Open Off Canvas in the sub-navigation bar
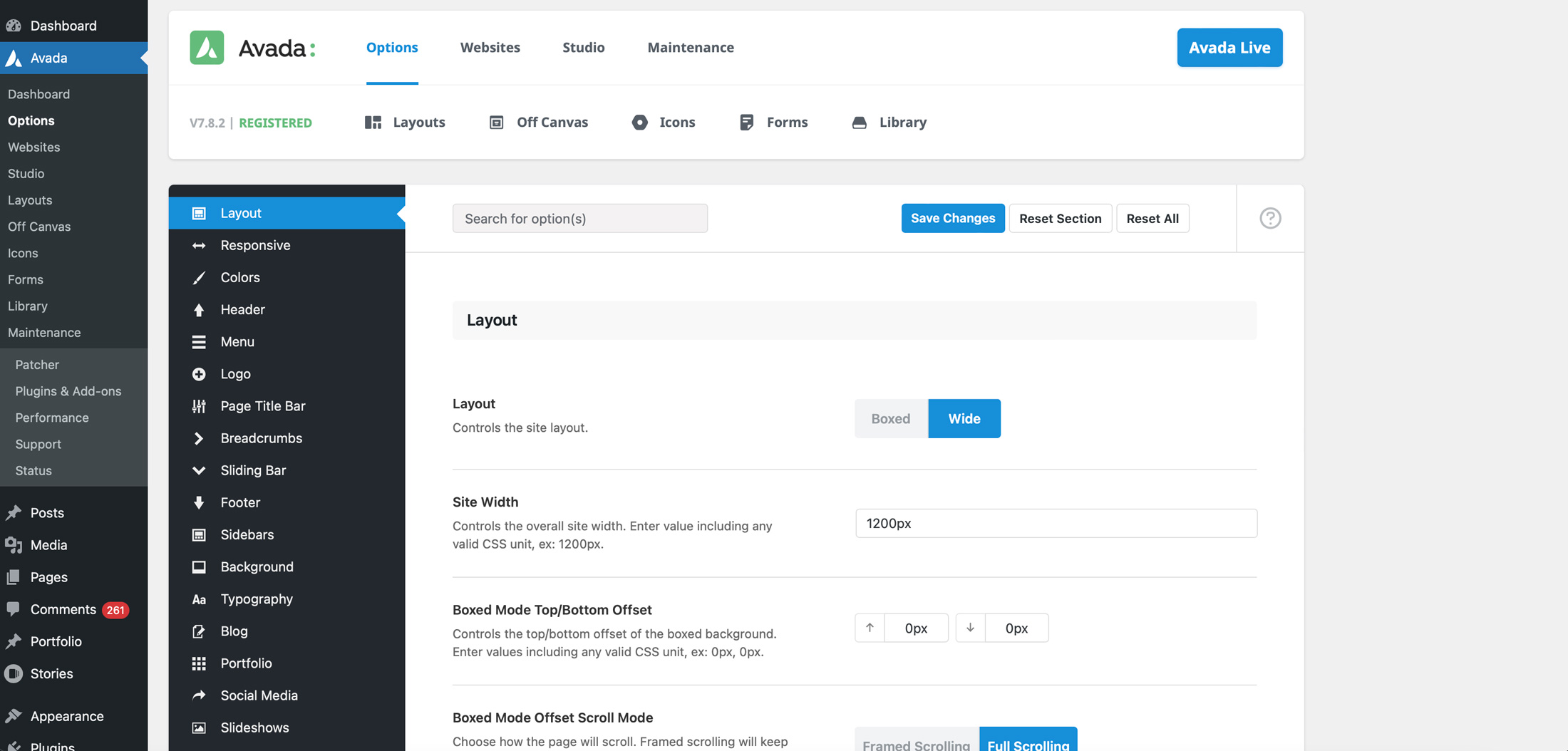The image size is (1568, 751). click(x=539, y=123)
